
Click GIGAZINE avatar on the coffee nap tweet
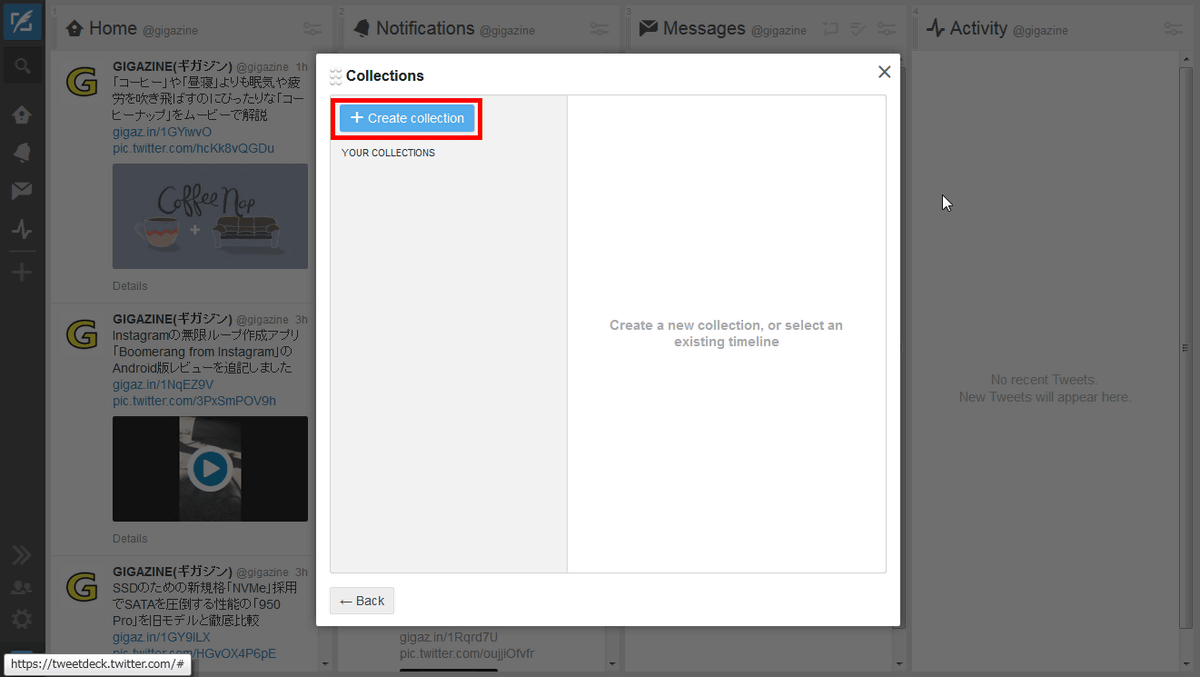[x=82, y=82]
